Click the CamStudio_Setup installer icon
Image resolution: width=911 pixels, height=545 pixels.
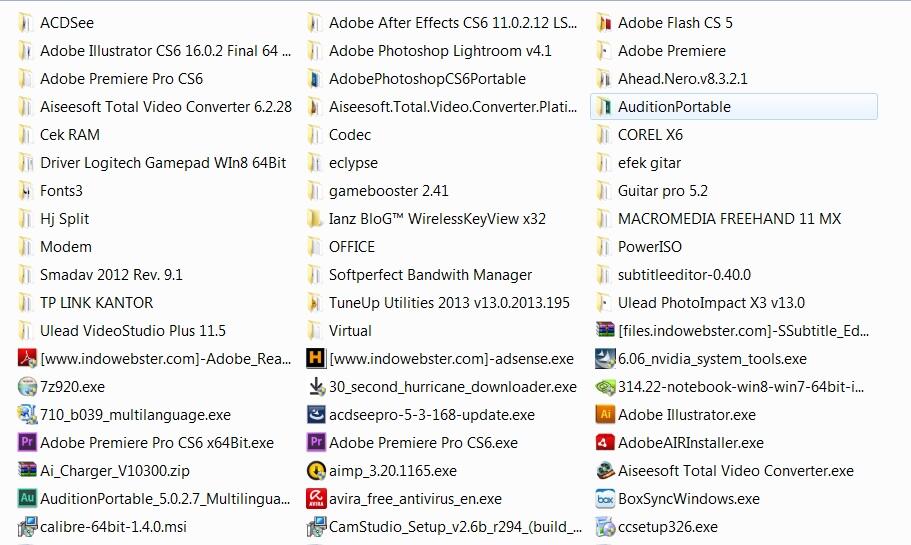point(315,526)
